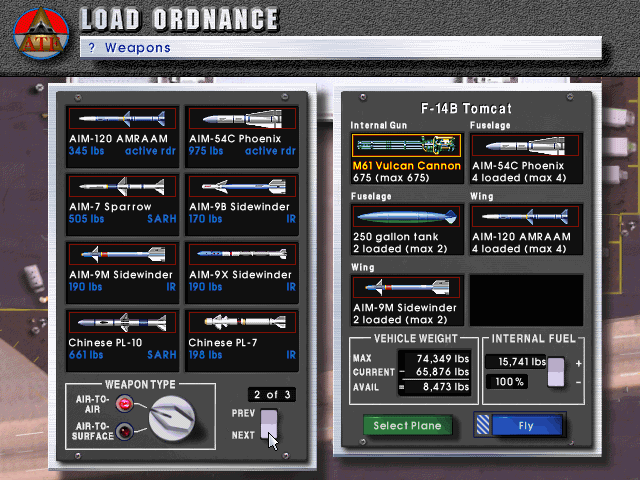Switch on the Air-to-Surface indicator light
The height and width of the screenshot is (480, 640).
124,431
